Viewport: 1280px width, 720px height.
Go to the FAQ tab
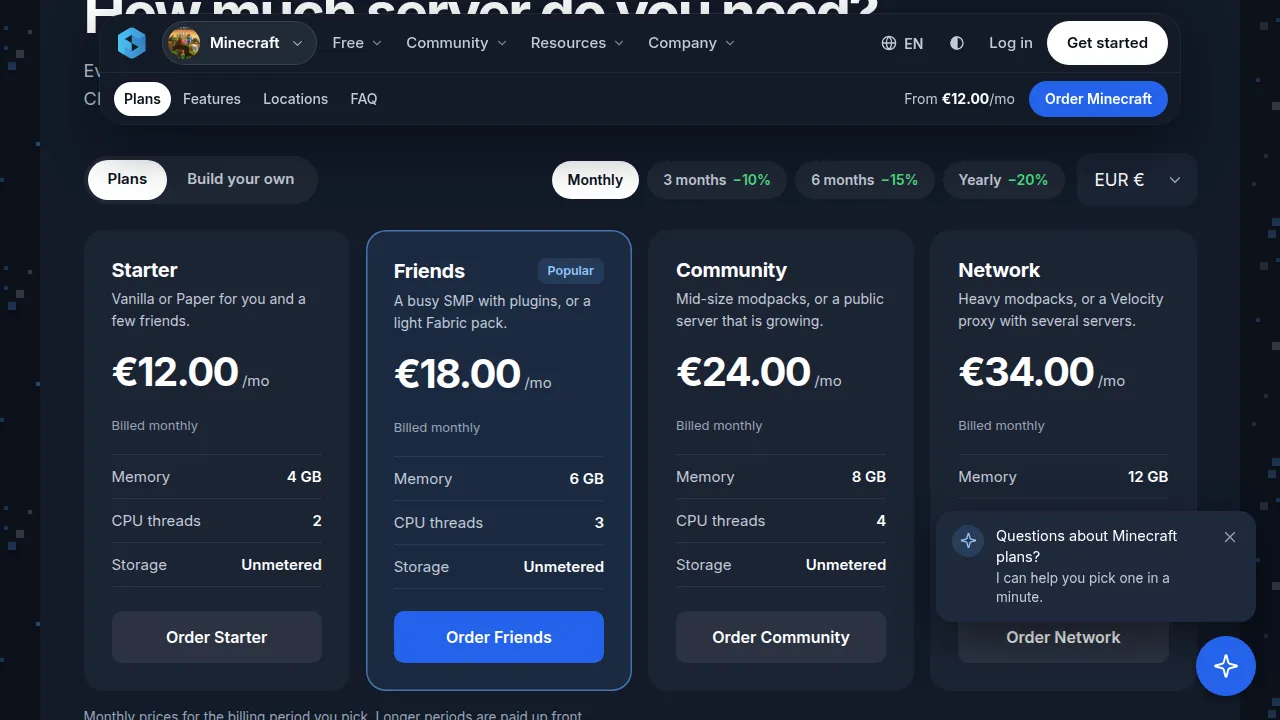tap(364, 99)
